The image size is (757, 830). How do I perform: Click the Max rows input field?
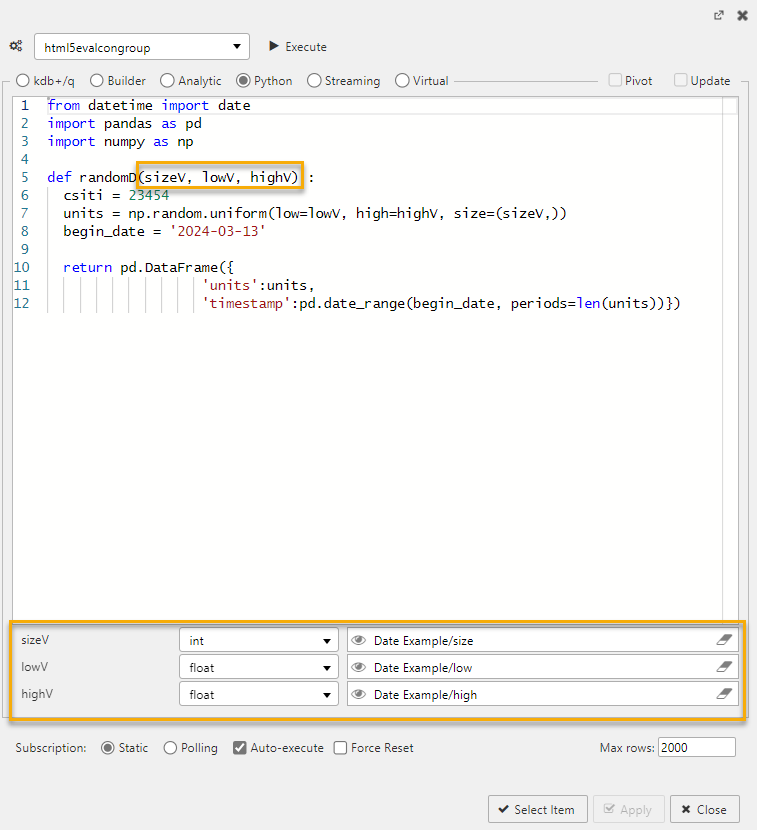pyautogui.click(x=696, y=747)
